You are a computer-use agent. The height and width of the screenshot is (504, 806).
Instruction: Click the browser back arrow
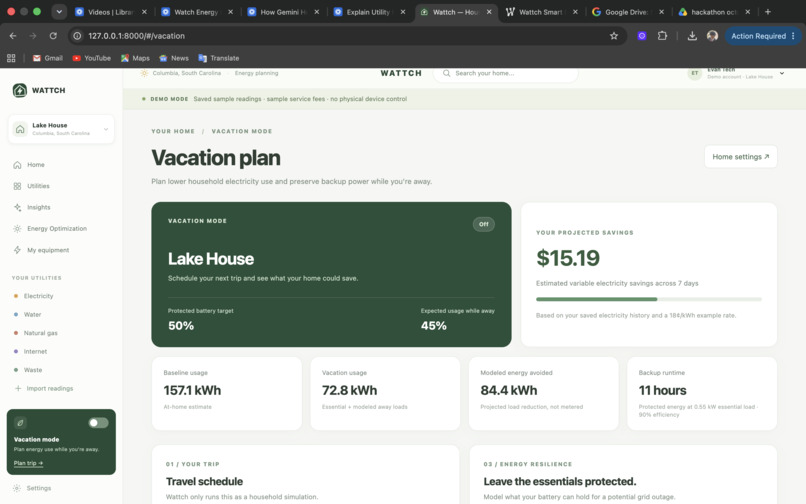tap(13, 36)
